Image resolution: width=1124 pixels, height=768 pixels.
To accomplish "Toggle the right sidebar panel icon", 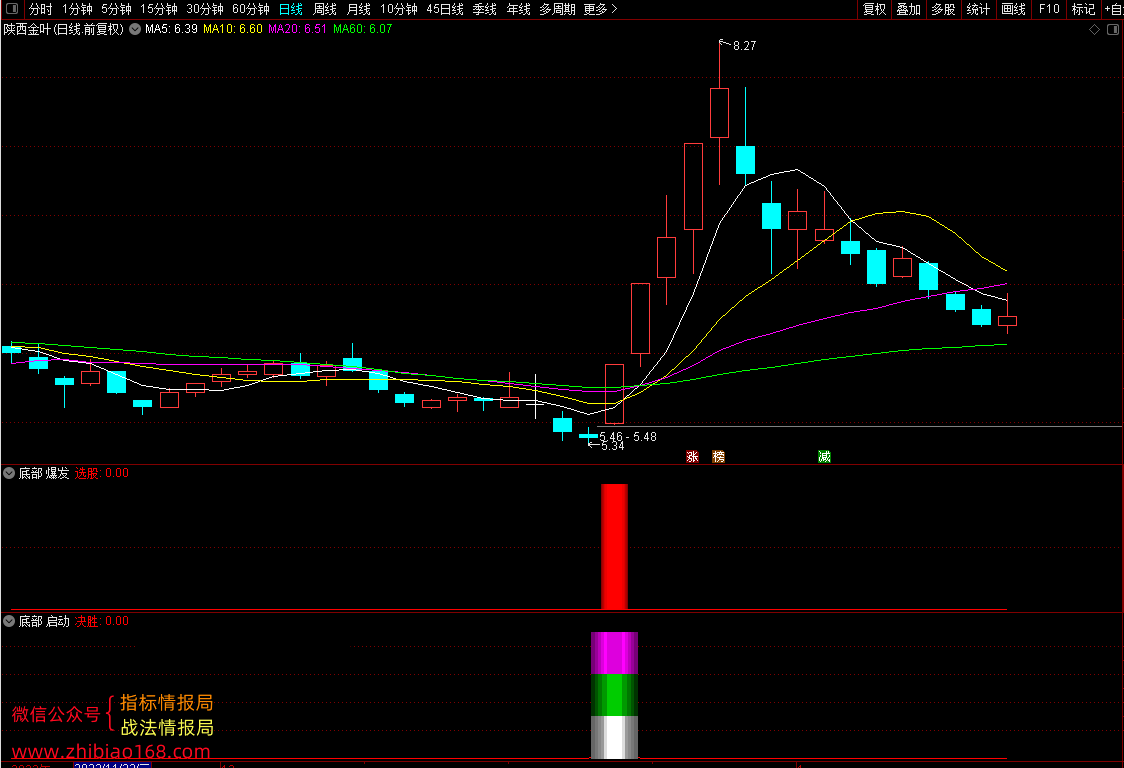I will 1113,29.
